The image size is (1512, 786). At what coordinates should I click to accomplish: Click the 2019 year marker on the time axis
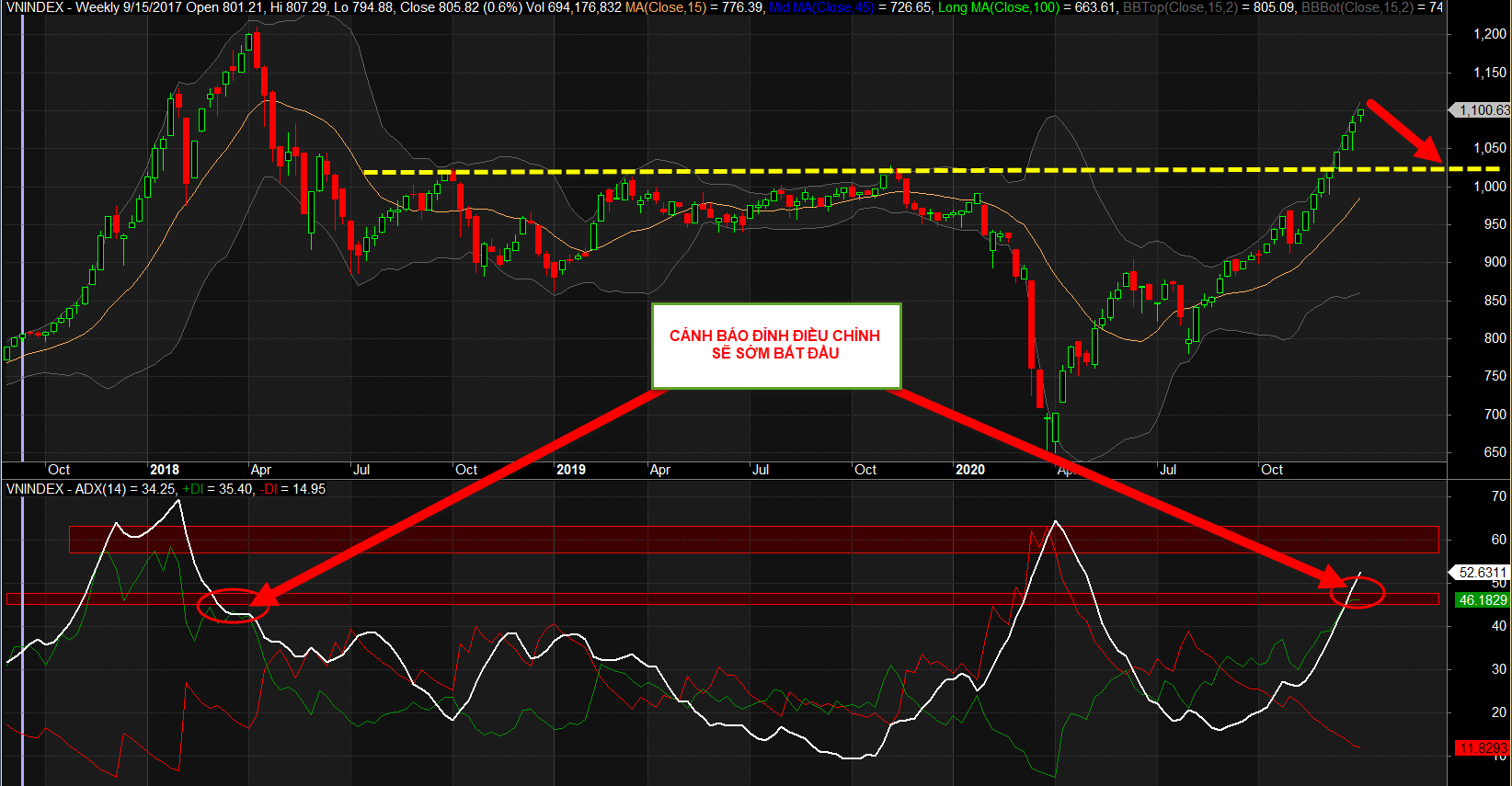point(571,470)
